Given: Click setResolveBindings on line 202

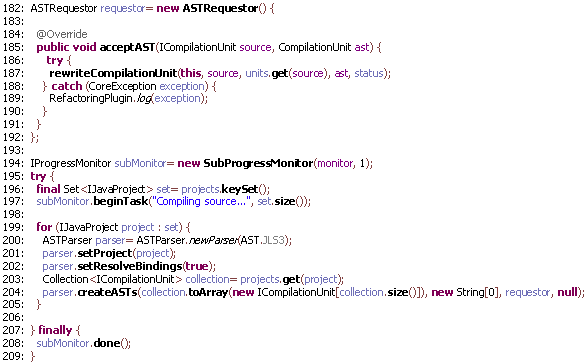Looking at the screenshot, I should click(x=130, y=266).
